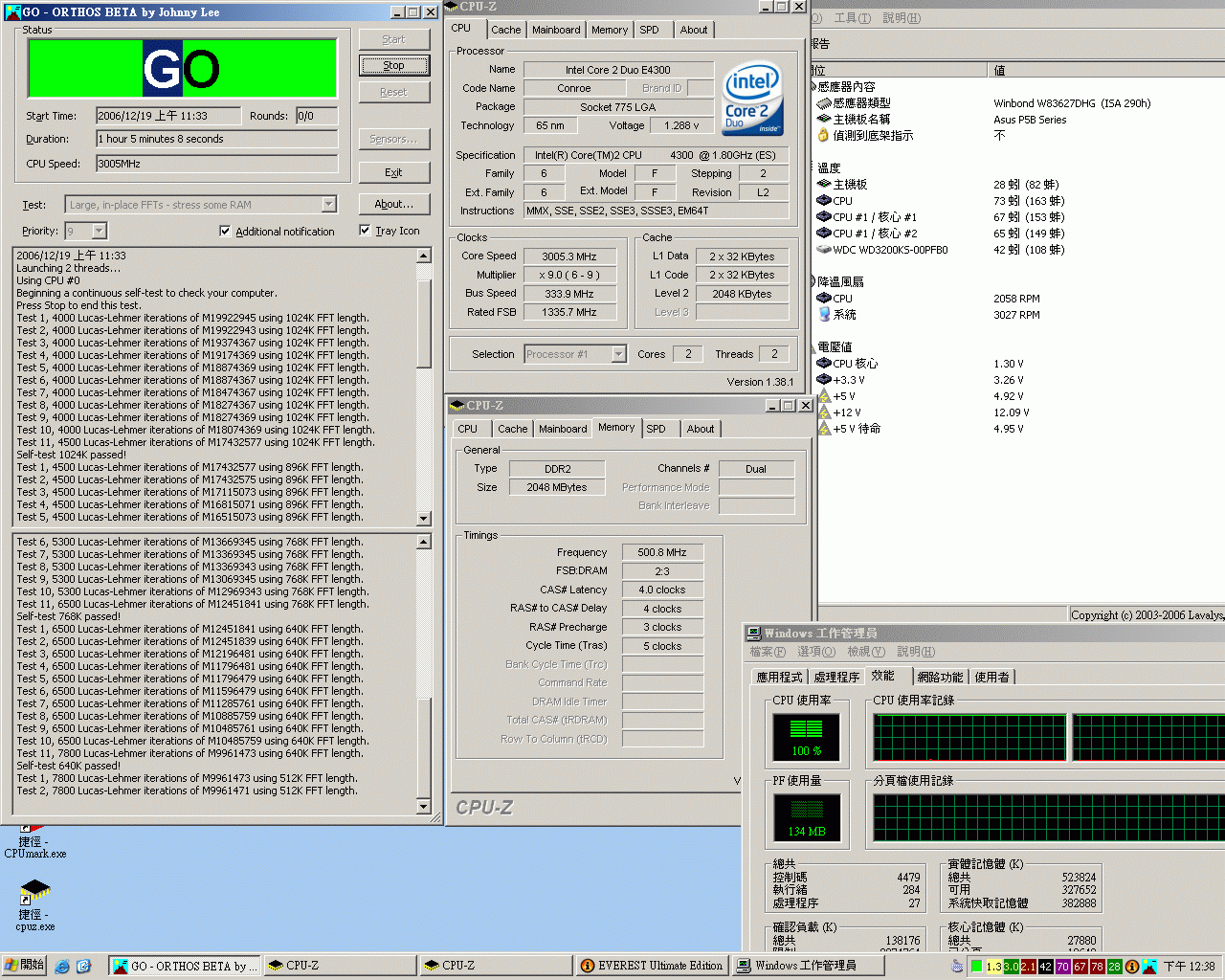The image size is (1225, 980).
Task: Click the WDC WD3200KS hard drive icon
Action: coord(824,250)
